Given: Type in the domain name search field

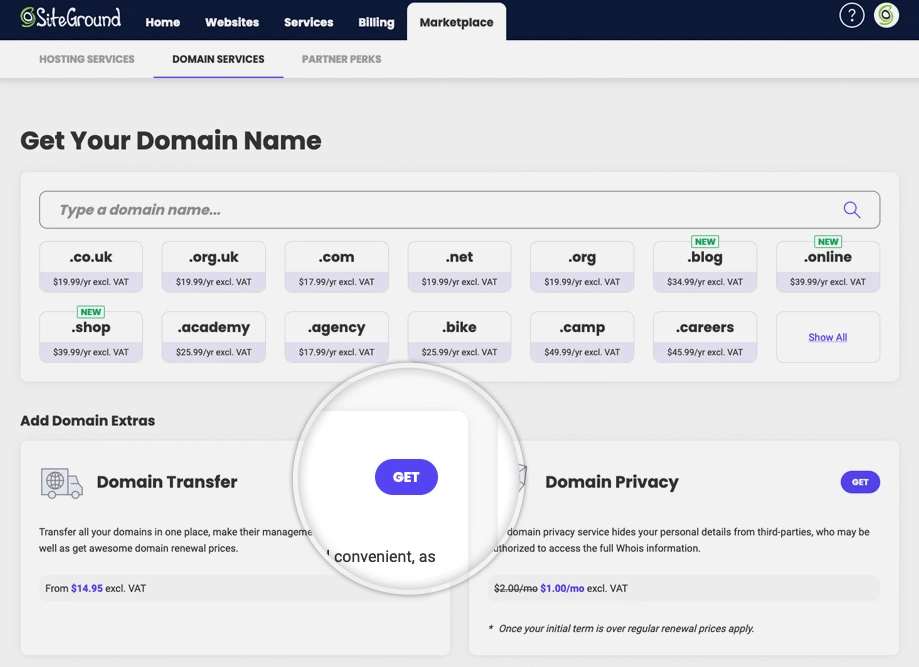Looking at the screenshot, I should [440, 210].
